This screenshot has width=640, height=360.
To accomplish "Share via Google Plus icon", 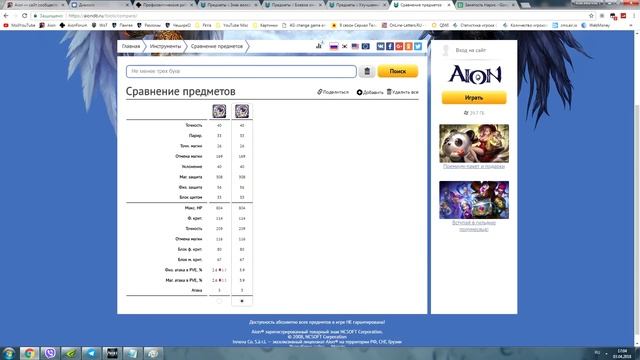I will [399, 47].
